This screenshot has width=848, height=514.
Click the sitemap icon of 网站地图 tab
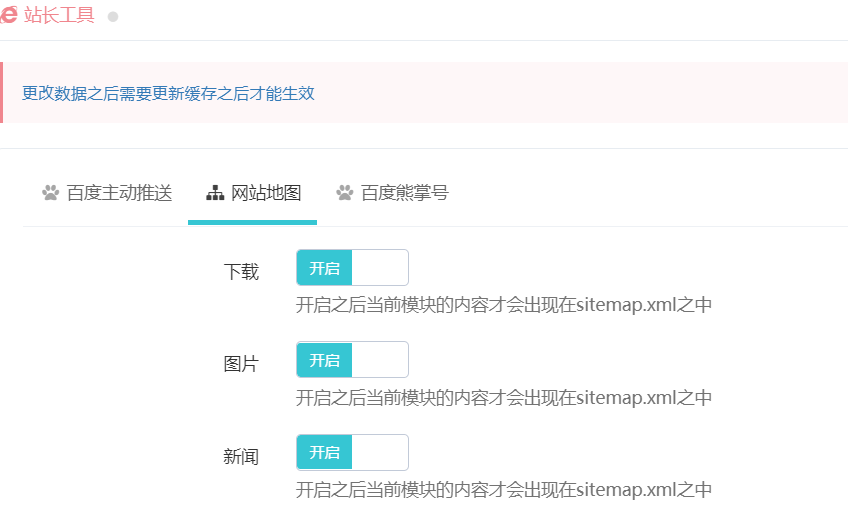pyautogui.click(x=215, y=193)
